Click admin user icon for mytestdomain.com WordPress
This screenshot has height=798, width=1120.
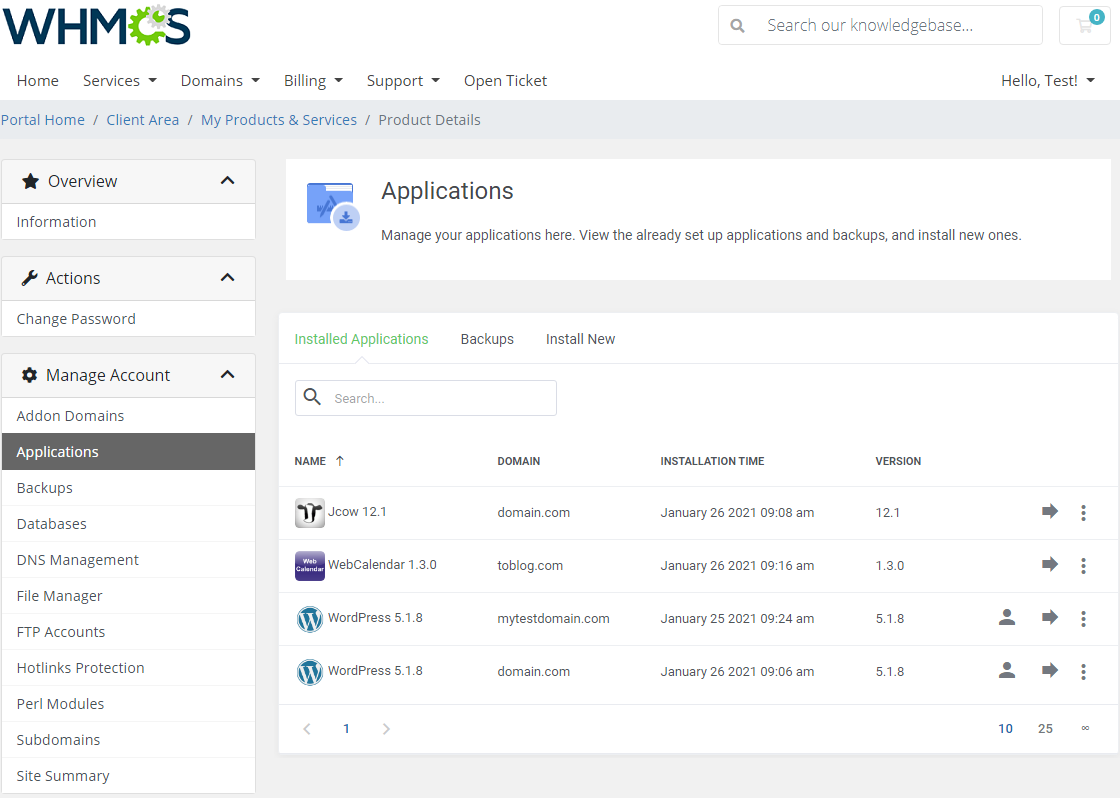[x=1007, y=617]
